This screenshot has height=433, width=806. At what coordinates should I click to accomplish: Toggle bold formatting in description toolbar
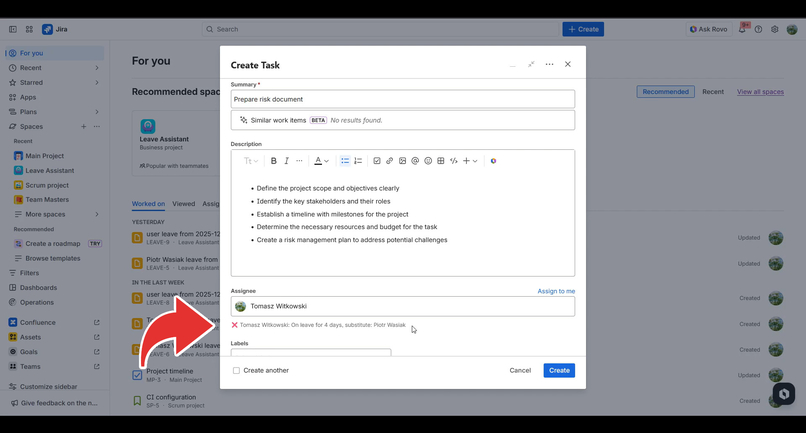point(273,161)
